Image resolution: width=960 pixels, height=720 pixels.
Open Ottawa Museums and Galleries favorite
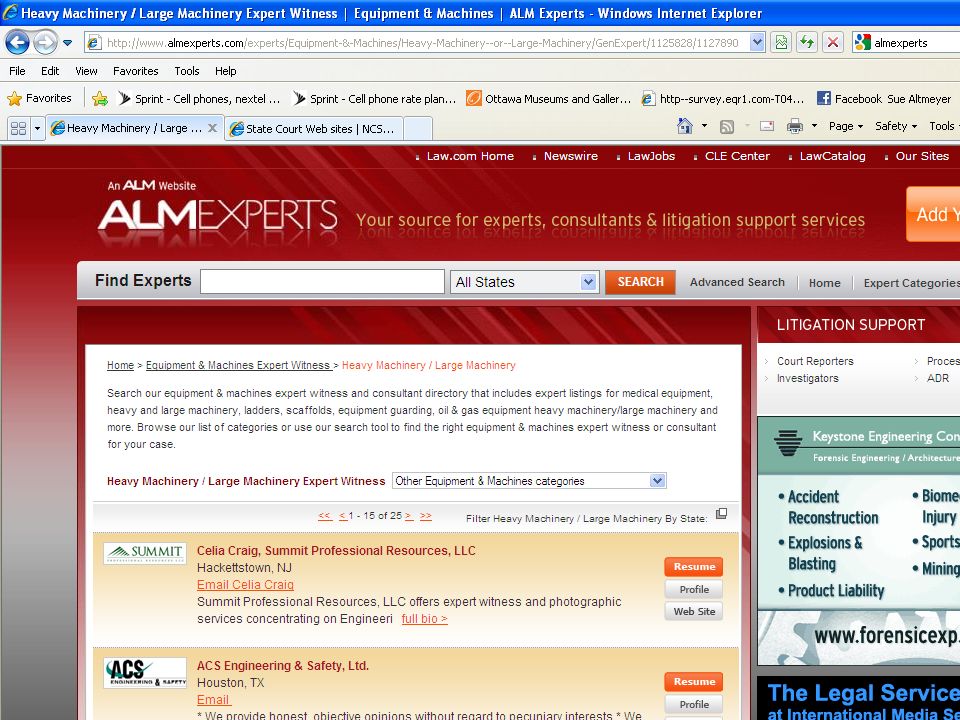[549, 99]
